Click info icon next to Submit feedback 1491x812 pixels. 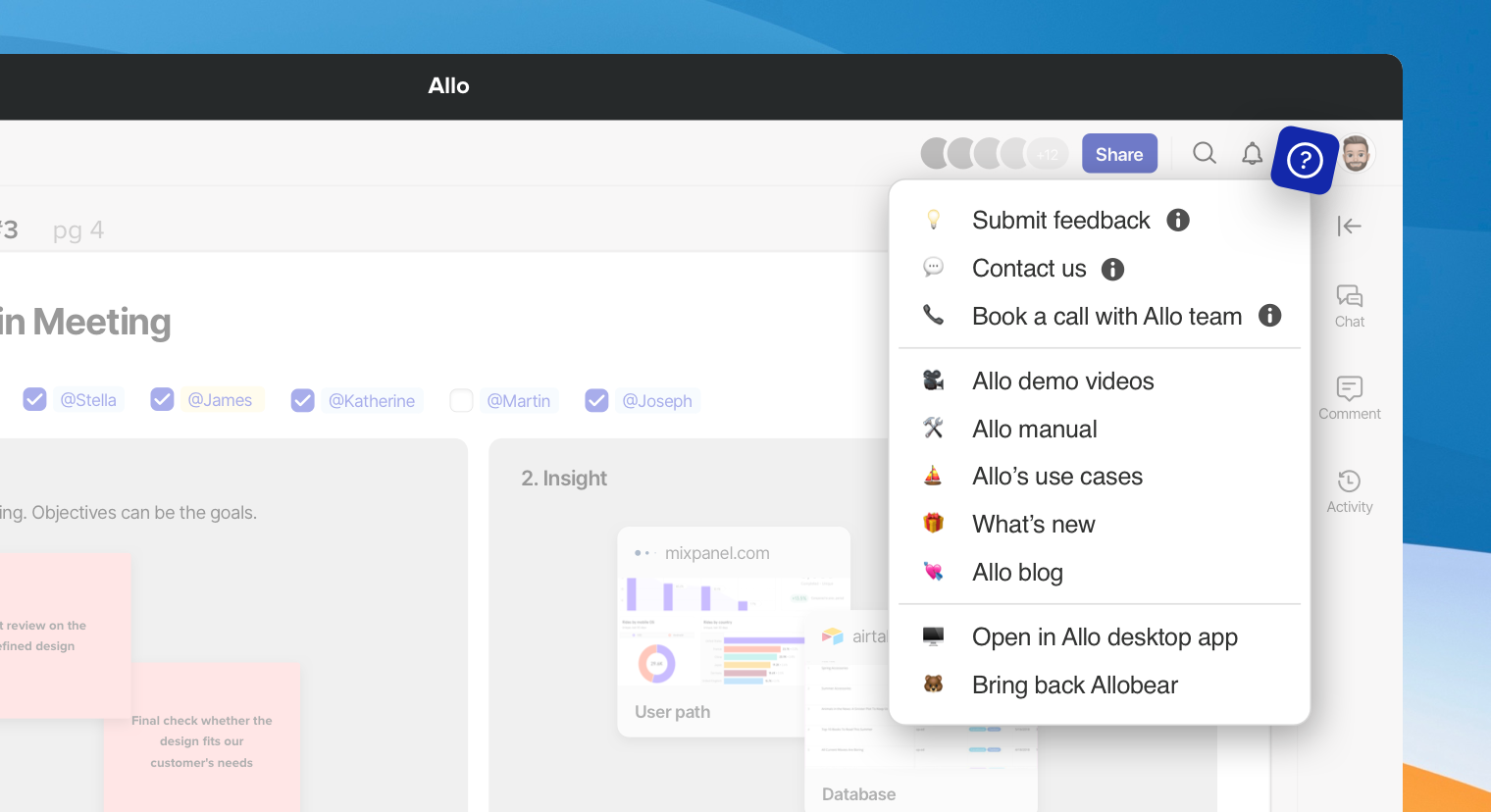click(x=1178, y=220)
